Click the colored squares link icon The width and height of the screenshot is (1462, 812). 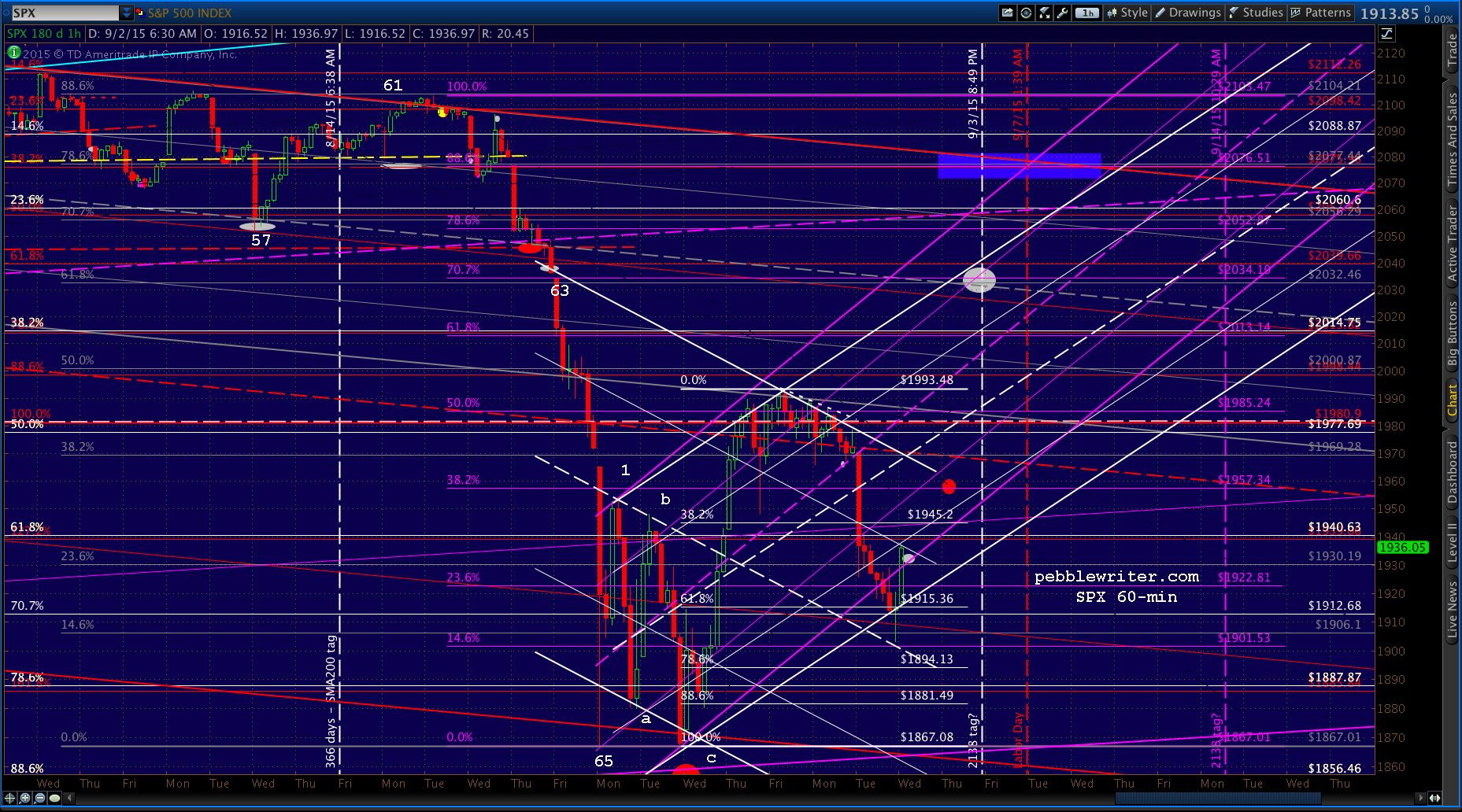(x=140, y=13)
